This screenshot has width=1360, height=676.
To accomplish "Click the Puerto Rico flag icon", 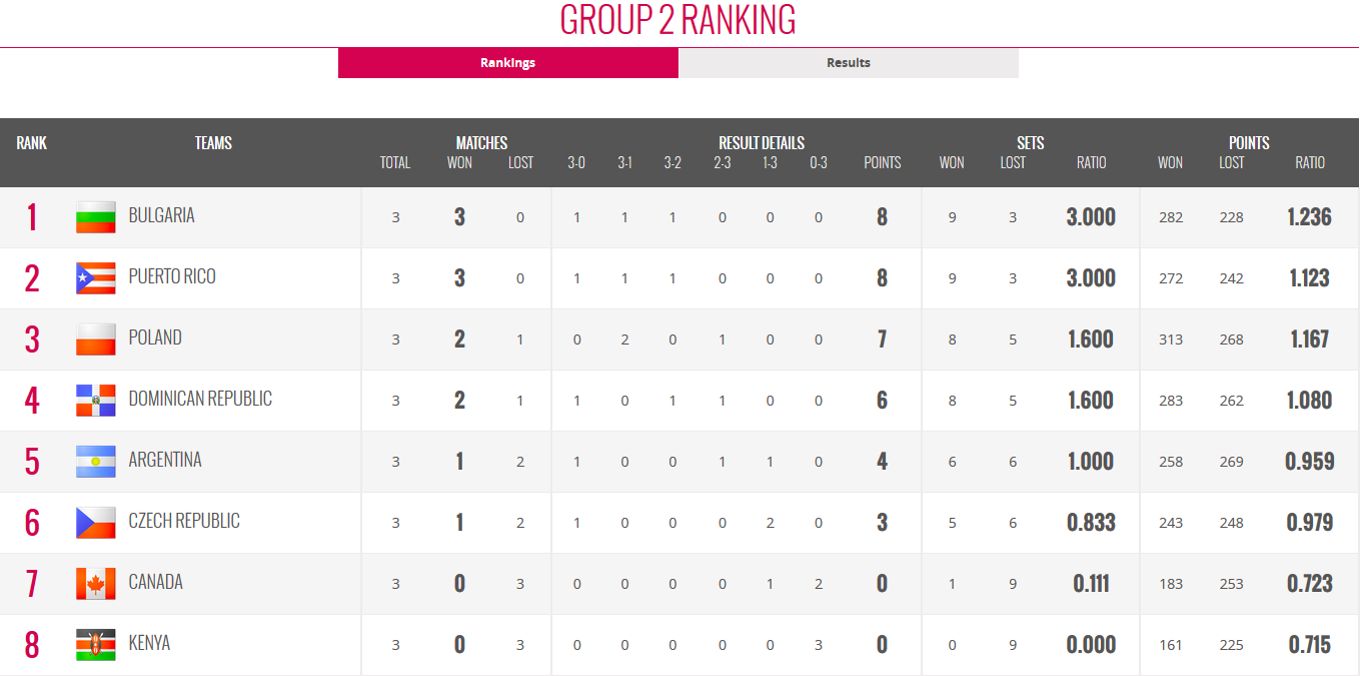I will coord(96,278).
